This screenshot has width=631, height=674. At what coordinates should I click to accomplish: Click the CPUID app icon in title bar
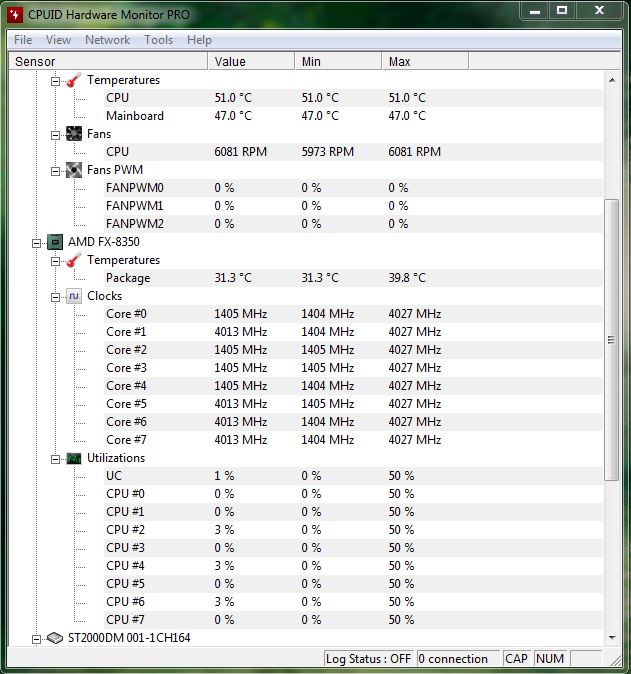point(15,15)
